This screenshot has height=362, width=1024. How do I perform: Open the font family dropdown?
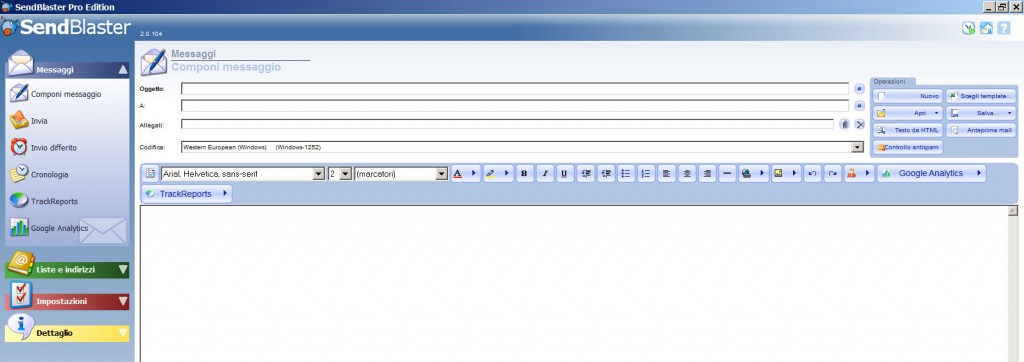pyautogui.click(x=319, y=174)
